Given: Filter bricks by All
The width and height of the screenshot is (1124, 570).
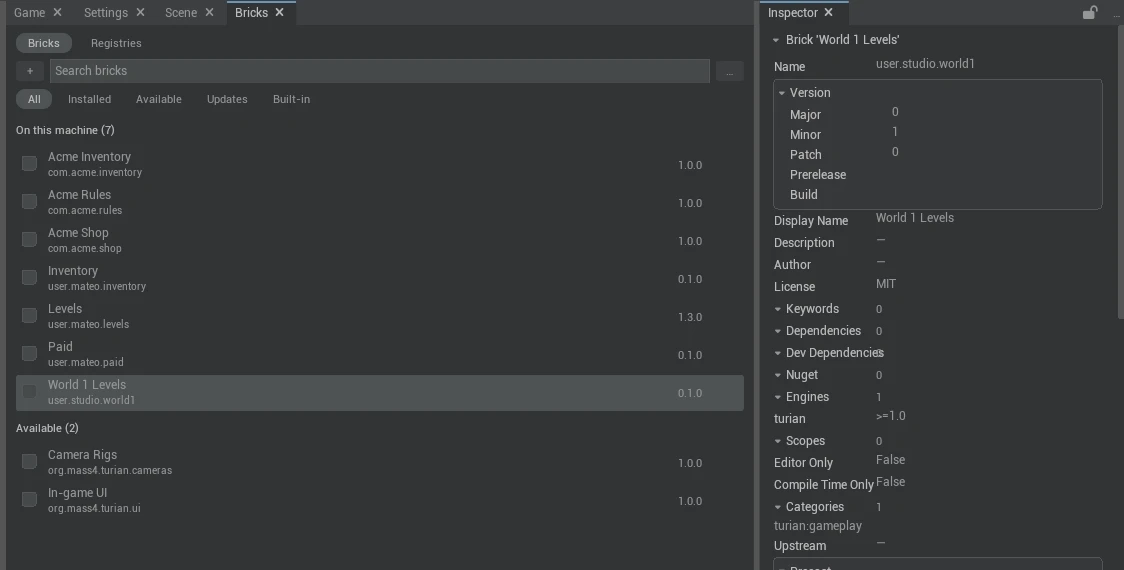Looking at the screenshot, I should [34, 99].
